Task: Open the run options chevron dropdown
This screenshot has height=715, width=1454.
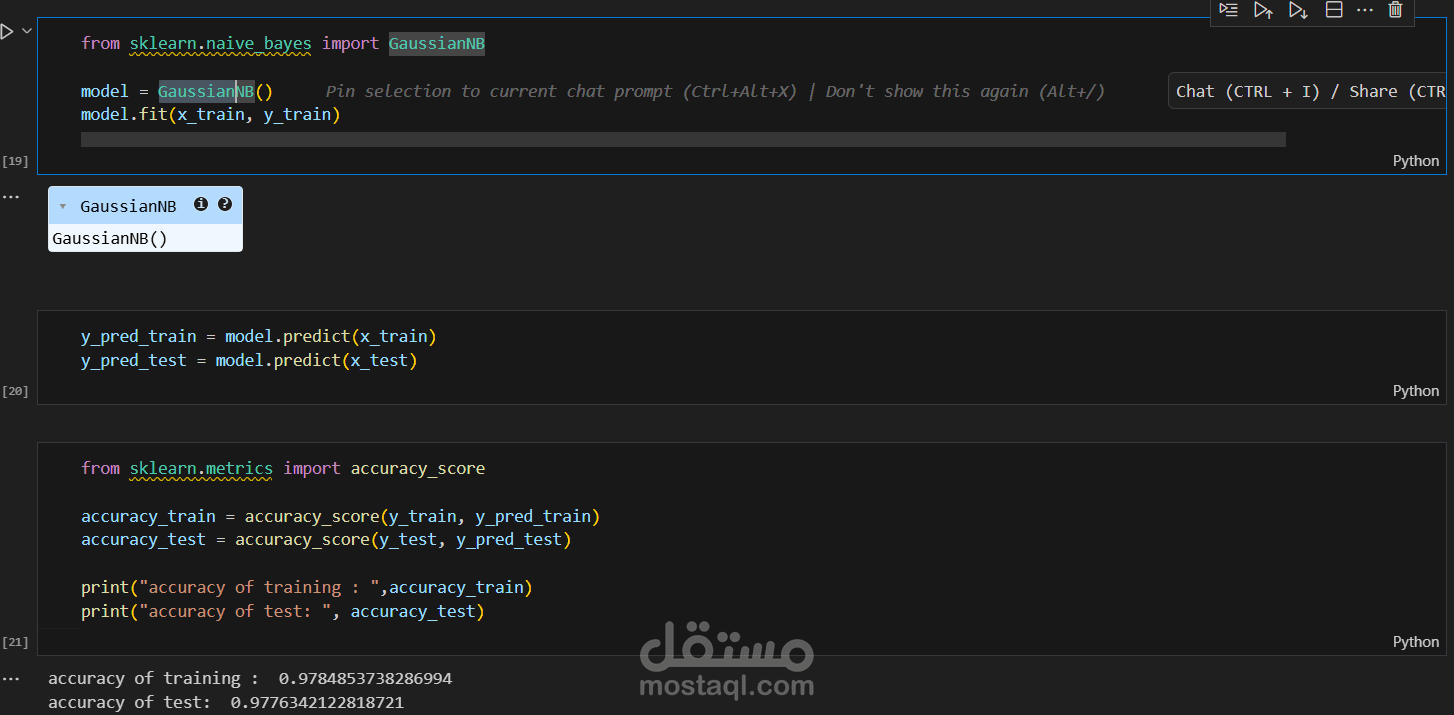Action: point(27,31)
